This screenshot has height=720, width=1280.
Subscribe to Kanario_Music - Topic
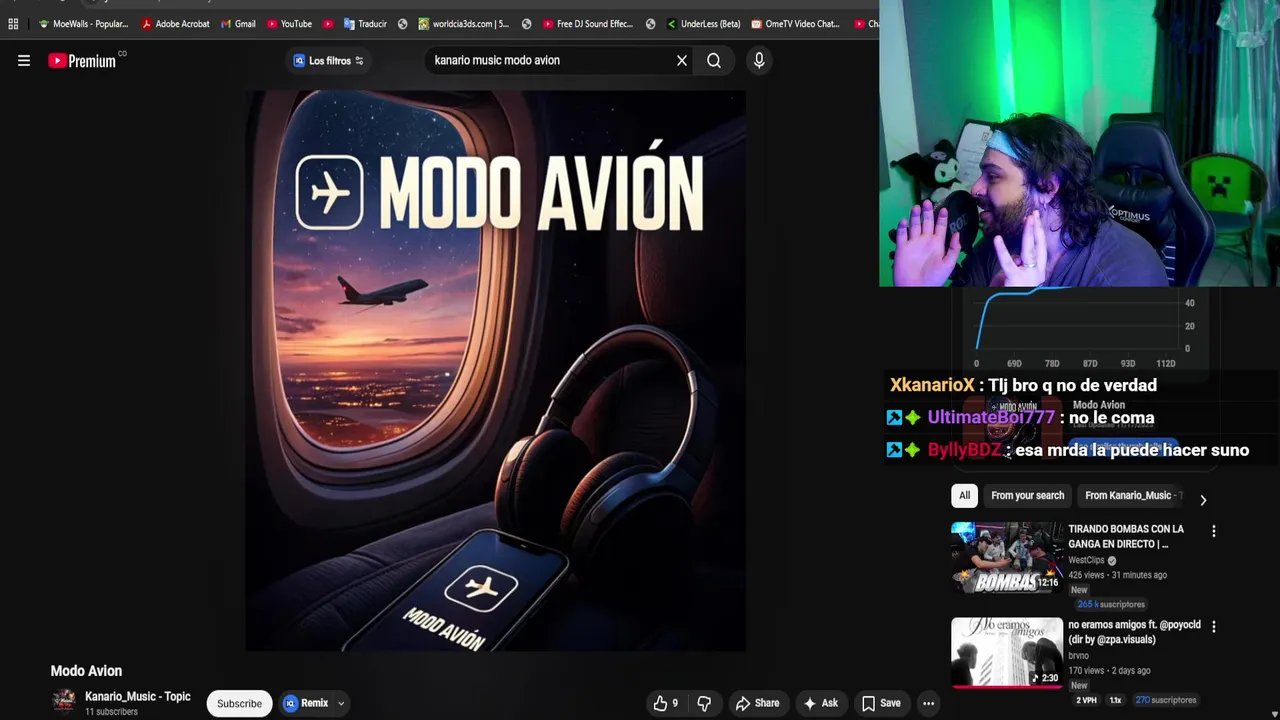(x=239, y=703)
